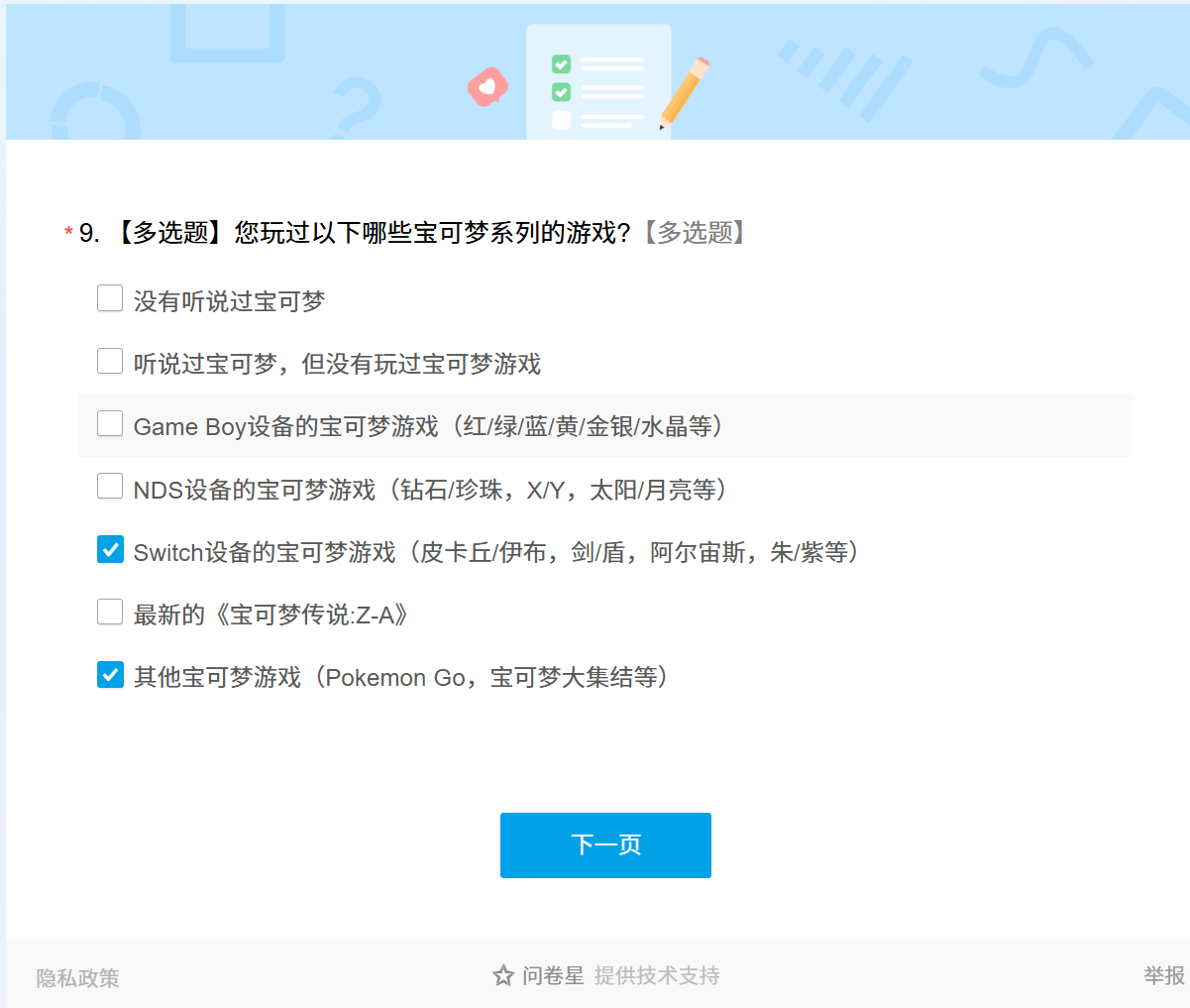The image size is (1190, 1008).
Task: Click the pink heart icon in the banner
Action: click(x=487, y=87)
